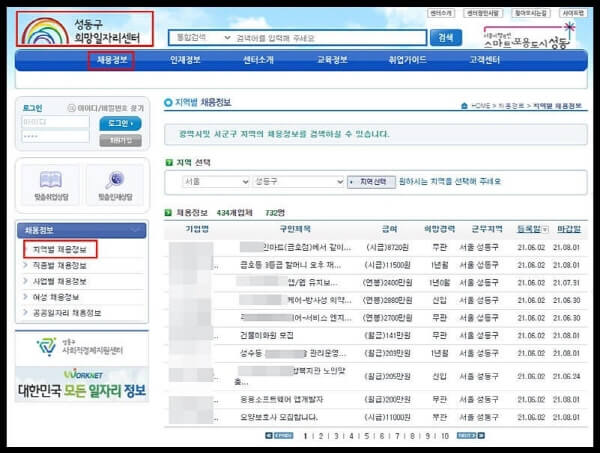
Task: Open the 인재정보 main menu
Action: pos(185,60)
